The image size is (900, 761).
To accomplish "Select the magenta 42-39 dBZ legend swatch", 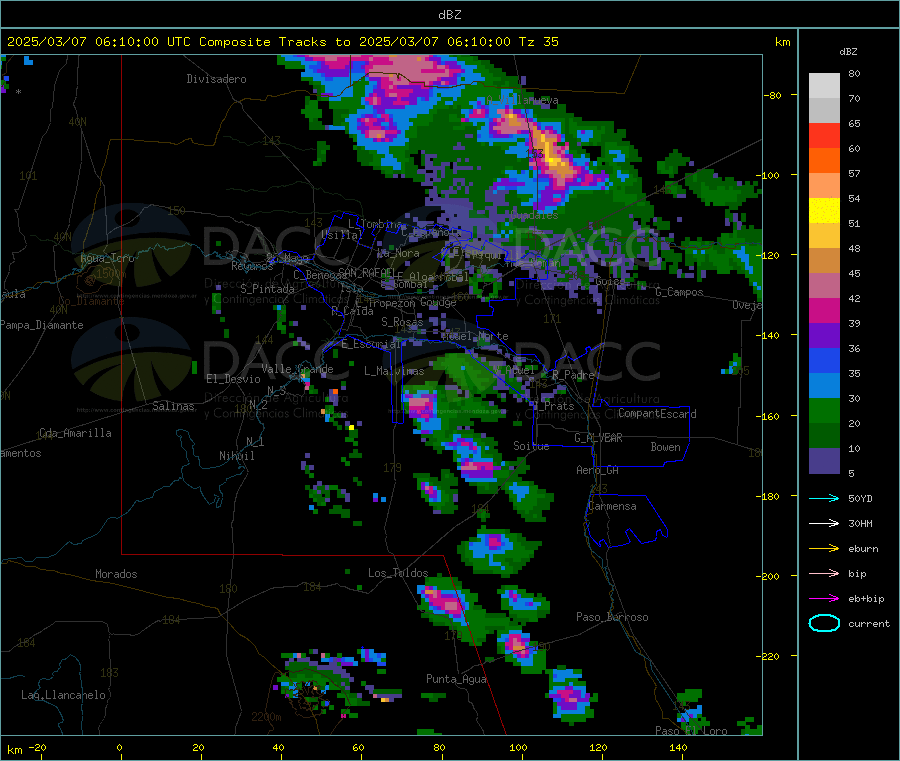I will tap(824, 310).
